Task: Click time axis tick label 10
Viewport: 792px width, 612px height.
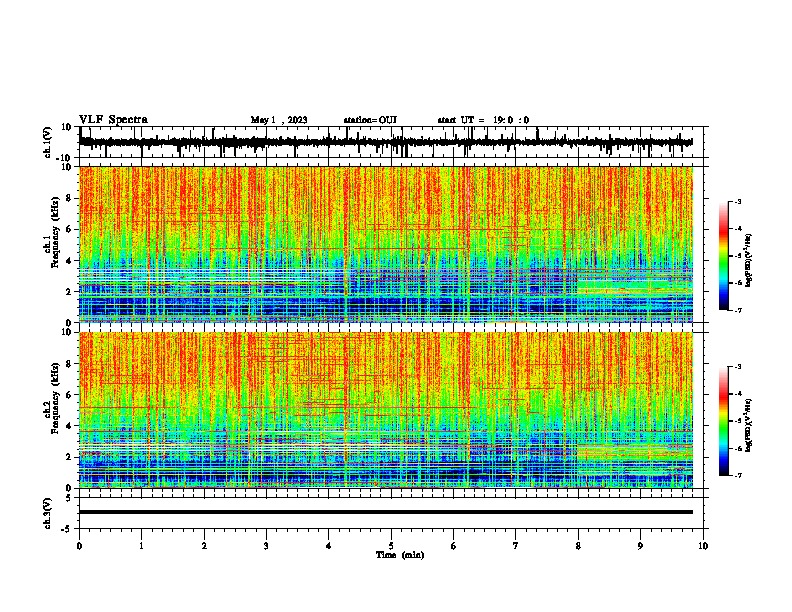Action: point(703,546)
